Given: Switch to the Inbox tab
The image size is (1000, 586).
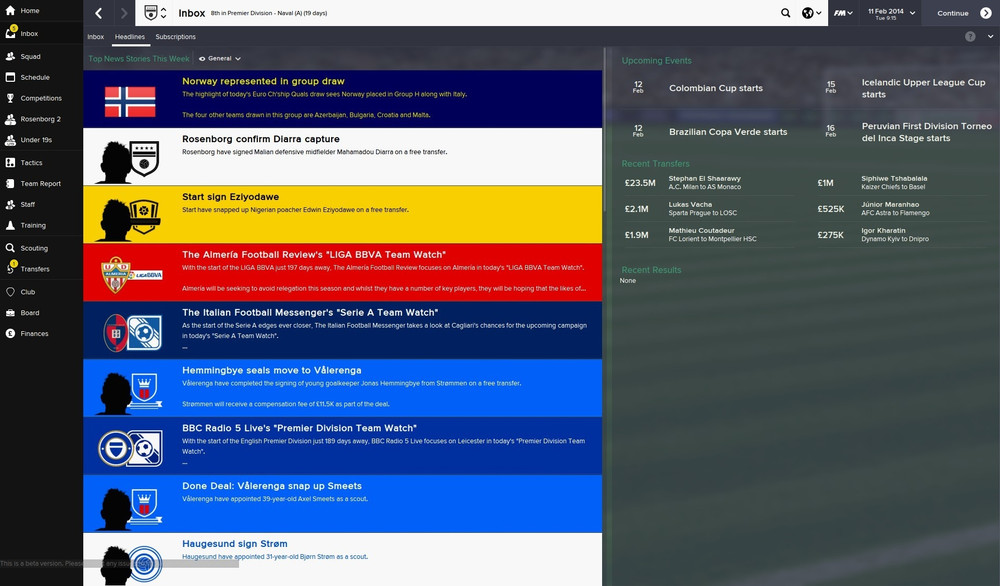Looking at the screenshot, I should [96, 37].
